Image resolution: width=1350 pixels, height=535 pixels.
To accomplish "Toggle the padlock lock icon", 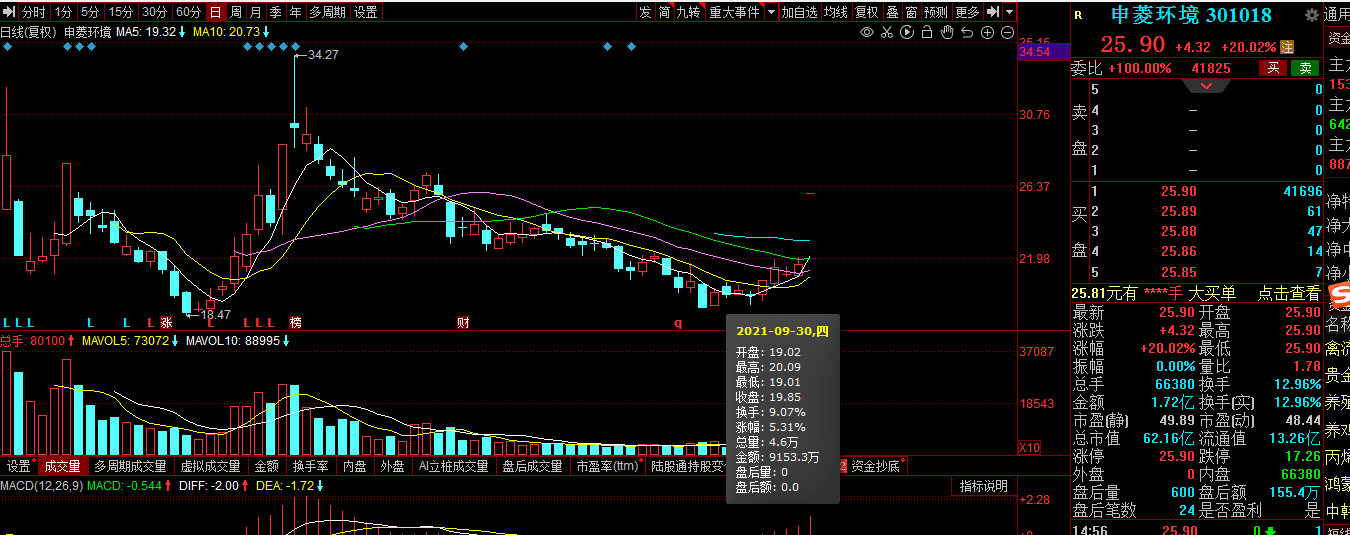I will click(x=926, y=32).
